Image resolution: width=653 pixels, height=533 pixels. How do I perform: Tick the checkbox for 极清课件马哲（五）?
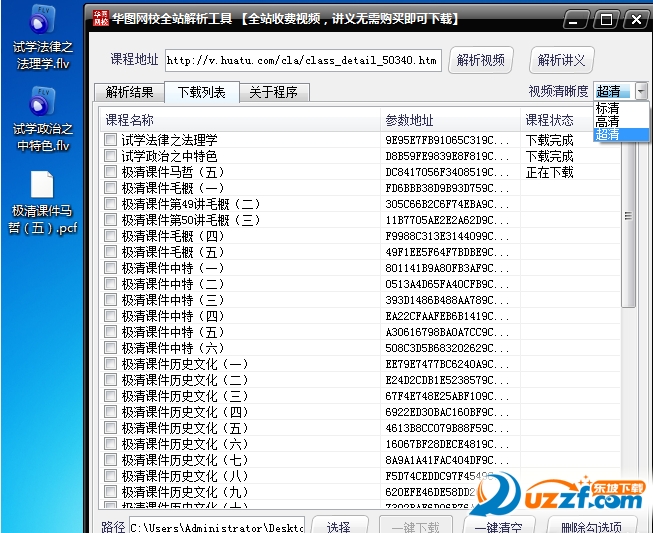click(110, 173)
